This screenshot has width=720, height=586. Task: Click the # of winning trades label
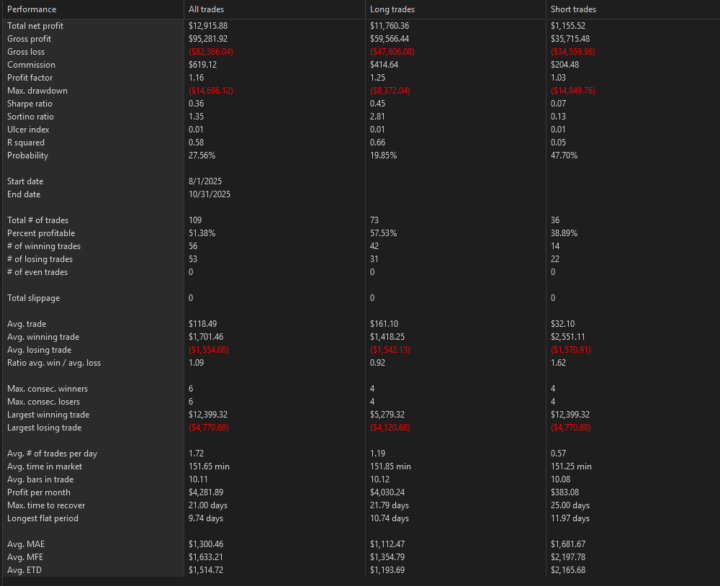click(x=44, y=246)
